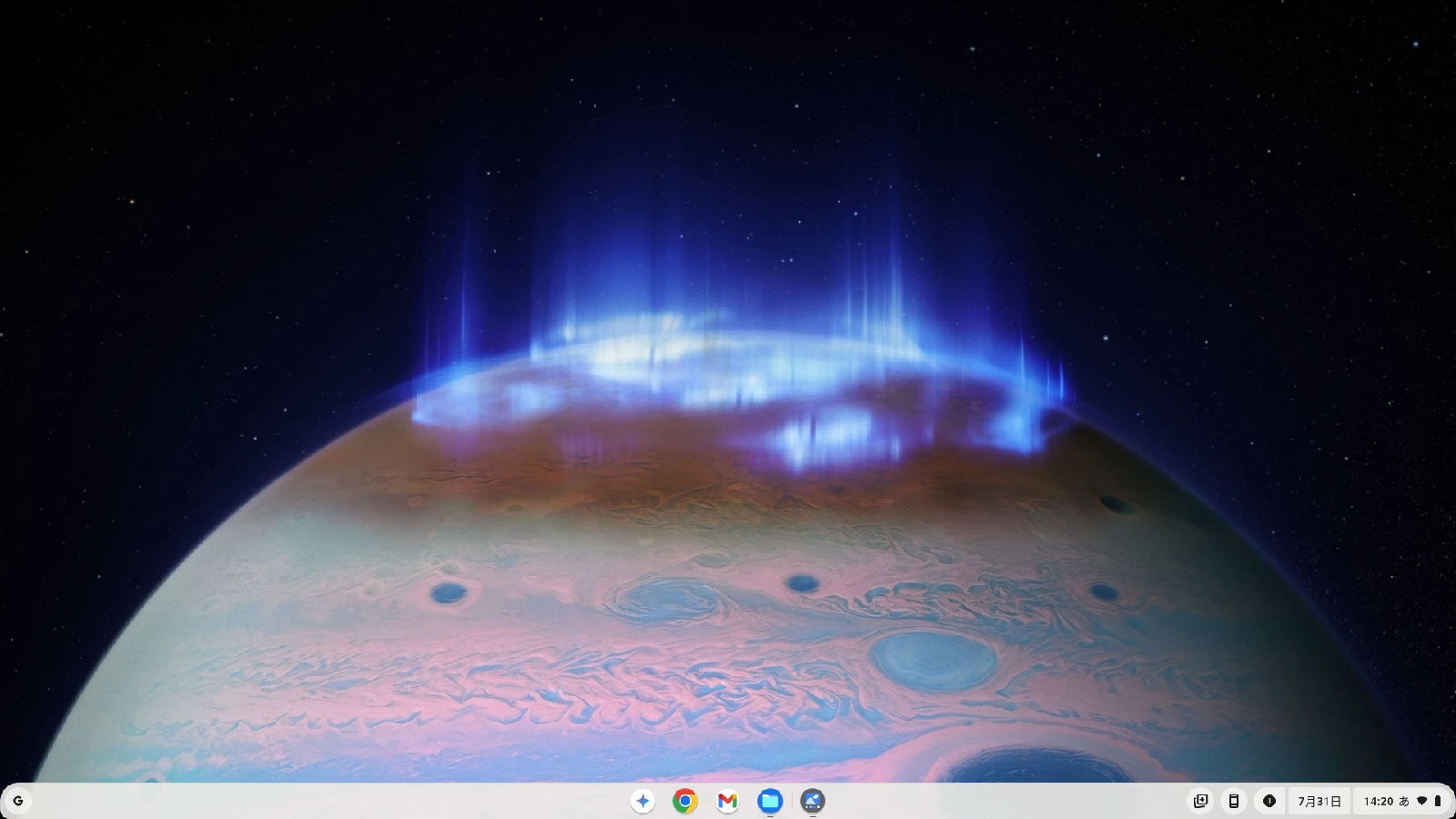Open quick settings from 14:20 clock
The width and height of the screenshot is (1456, 819).
[1402, 801]
